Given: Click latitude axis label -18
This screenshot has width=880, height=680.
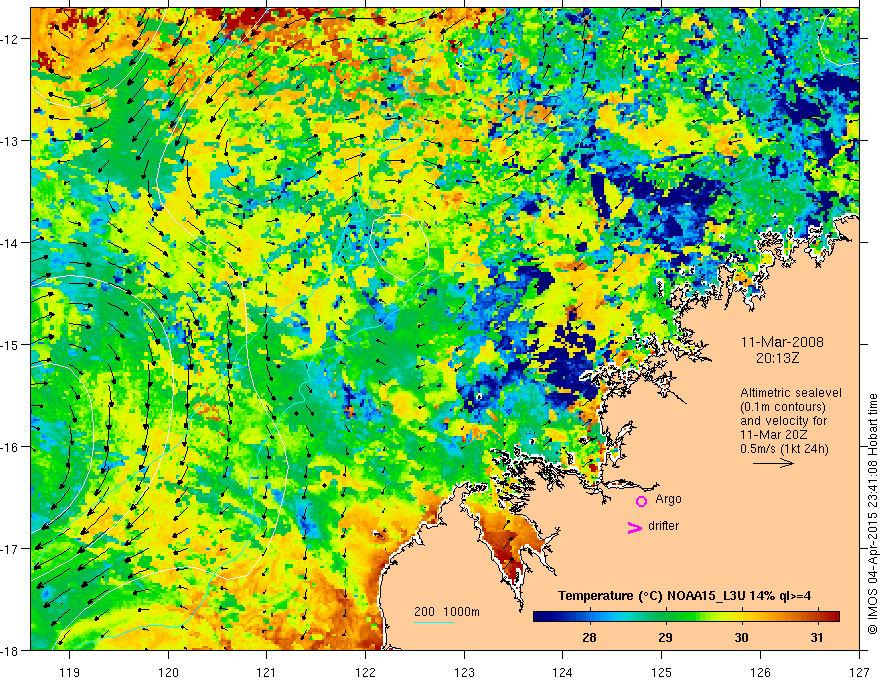Looking at the screenshot, I should tap(11, 650).
